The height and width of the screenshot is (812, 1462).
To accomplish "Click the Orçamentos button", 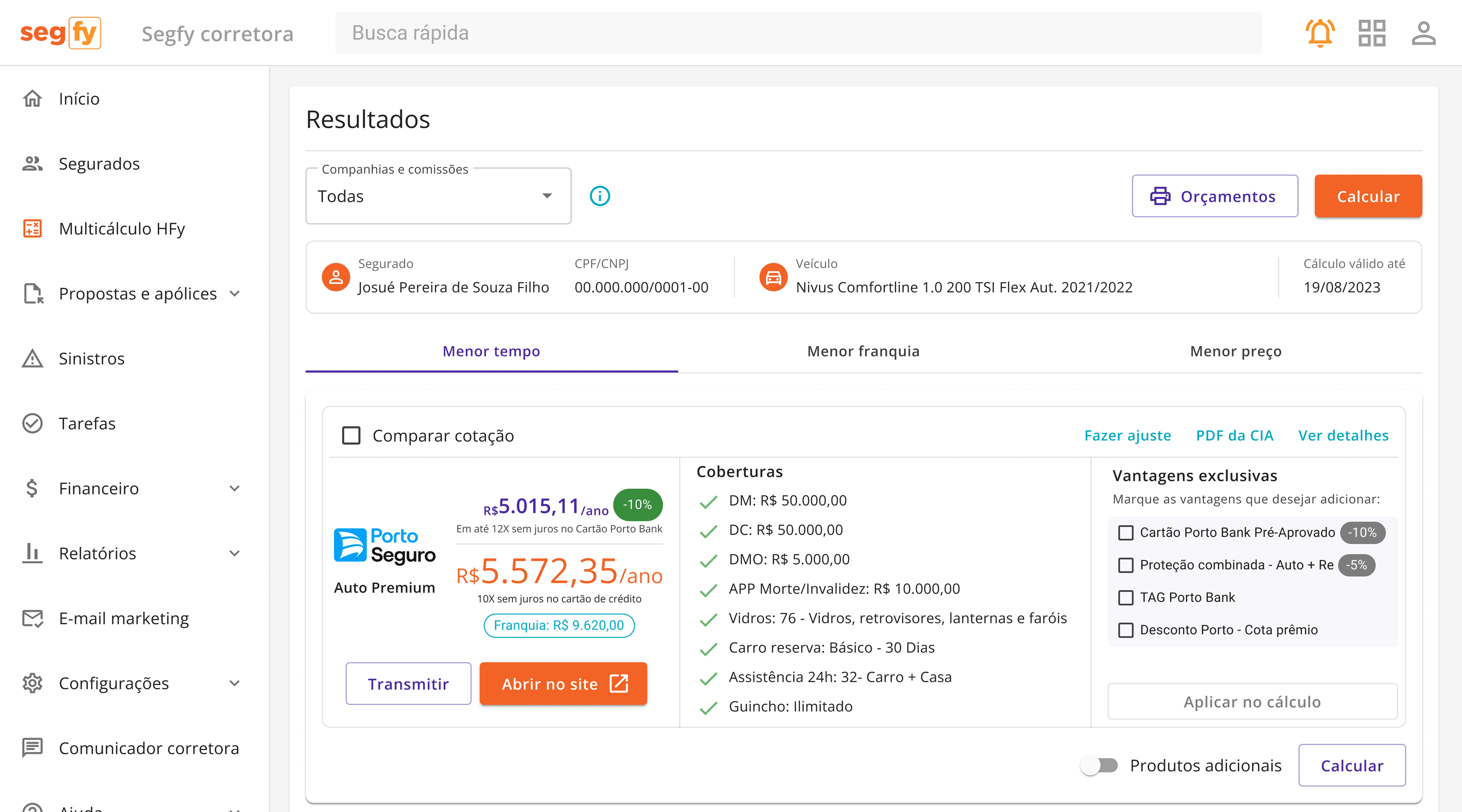I will (x=1215, y=196).
